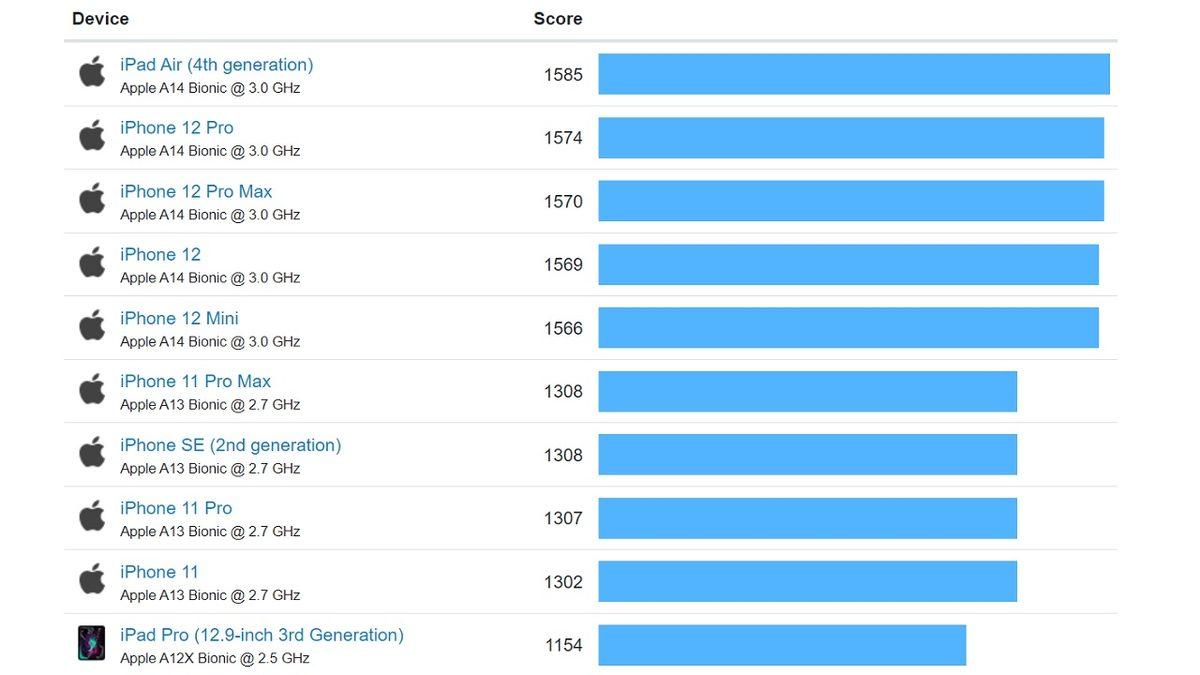The image size is (1200, 675).
Task: Select the Apple logo for iPhone 12 Pro Max
Action: pos(91,199)
